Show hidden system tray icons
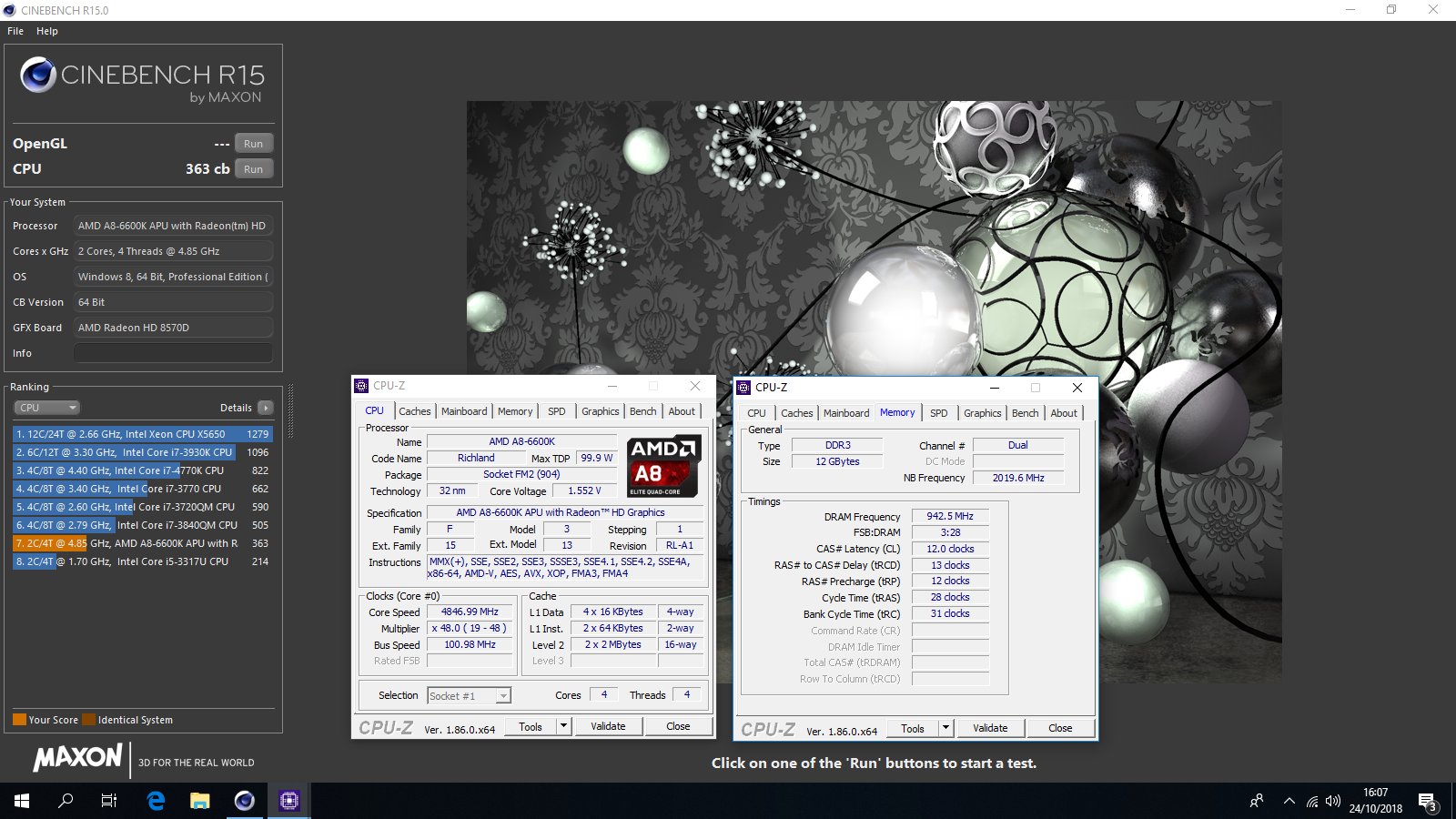Viewport: 1456px width, 819px height. click(1289, 801)
